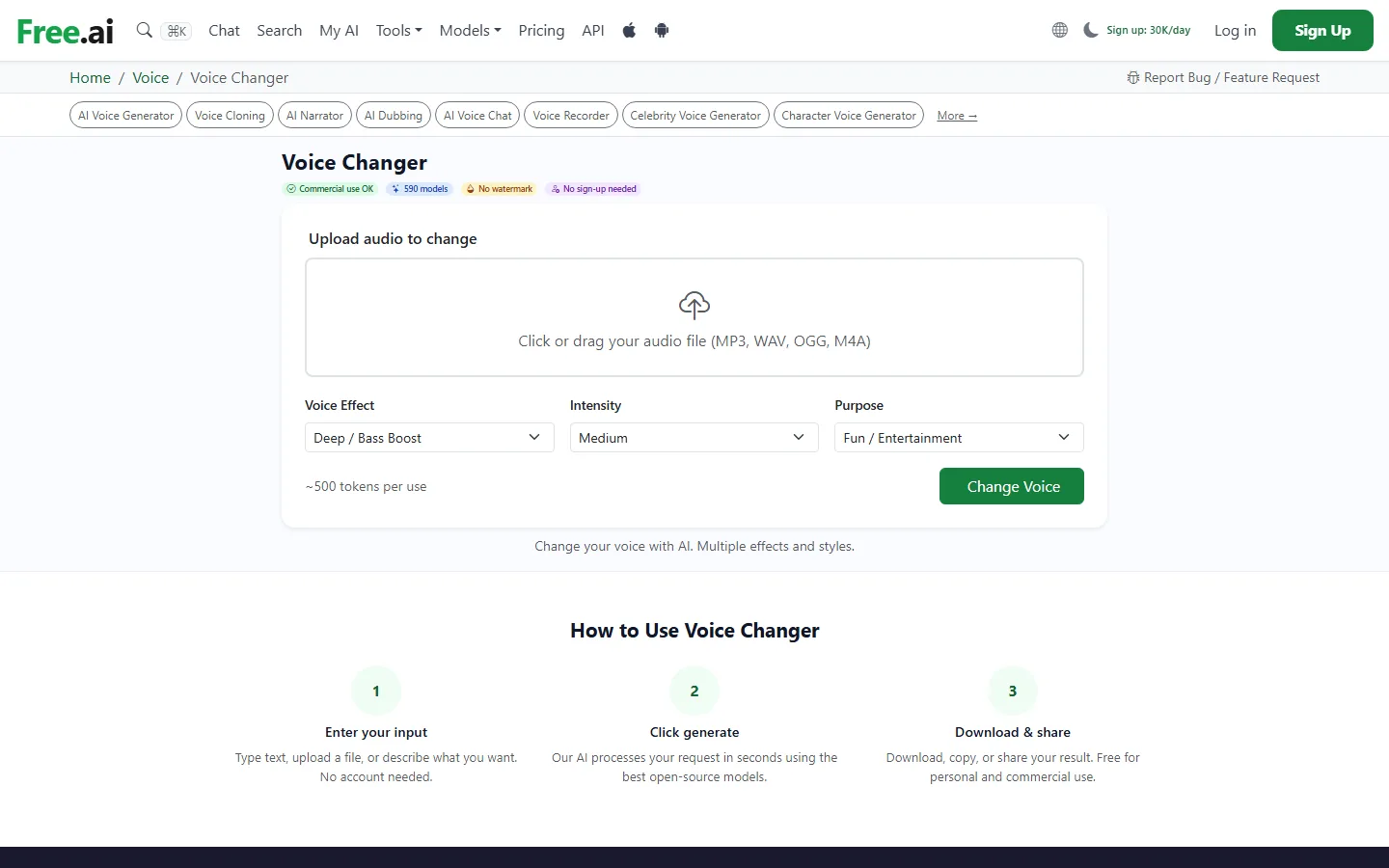
Task: Open the Purpose dropdown
Action: click(959, 438)
